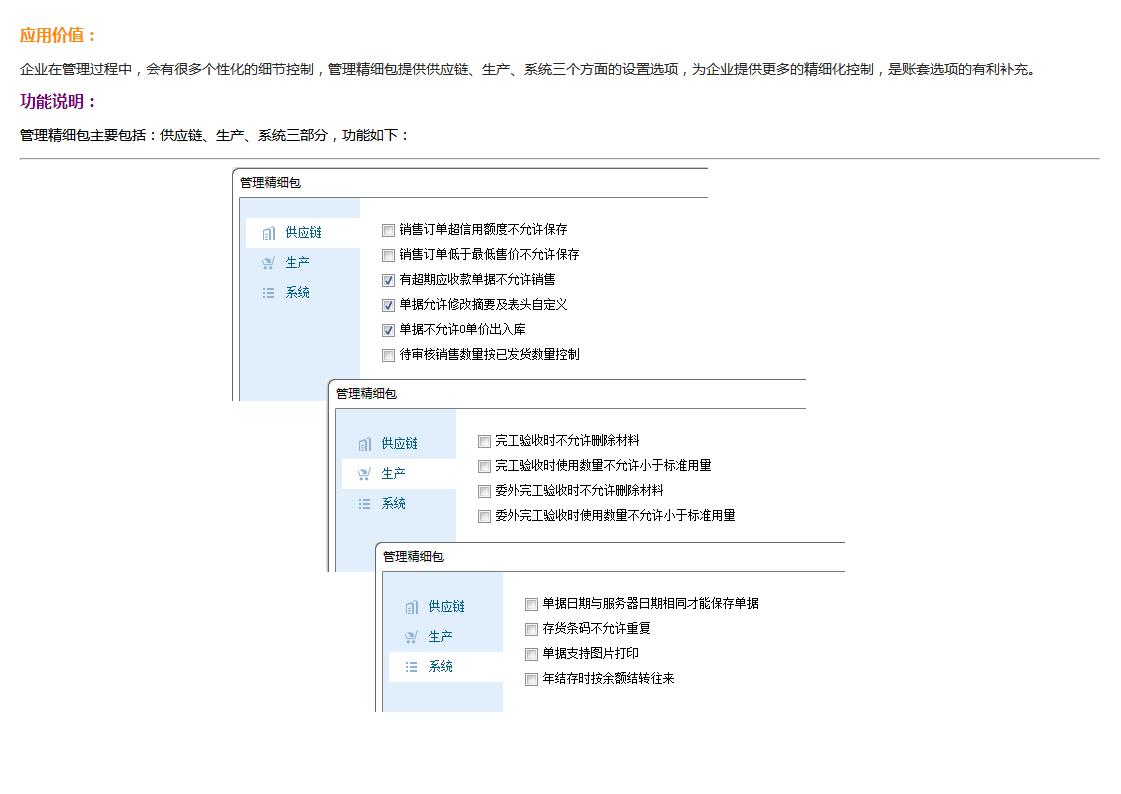Enable 存货条码不允许重复 checkbox
This screenshot has height=794, width=1121.
click(531, 629)
